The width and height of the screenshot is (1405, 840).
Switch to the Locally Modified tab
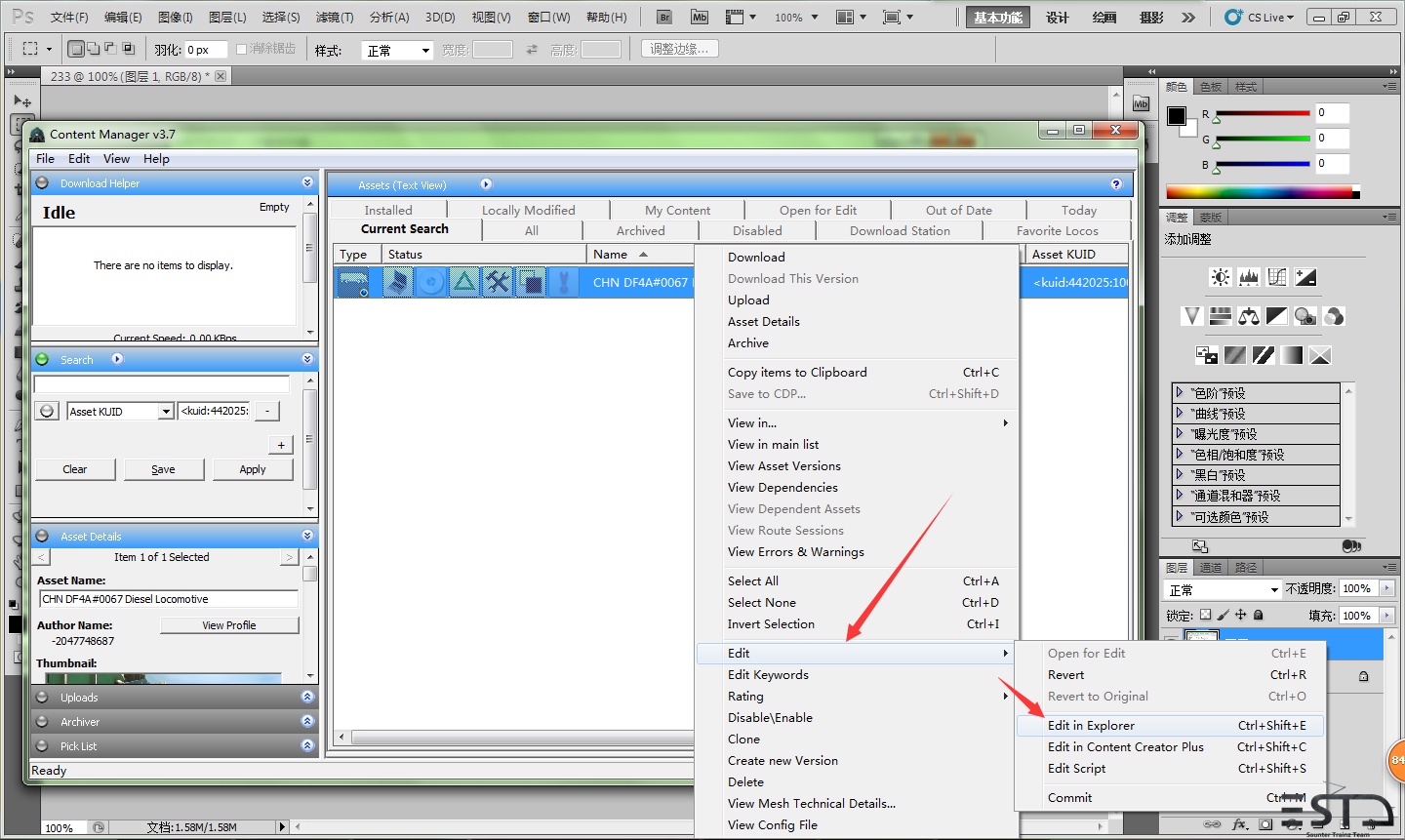[x=529, y=210]
